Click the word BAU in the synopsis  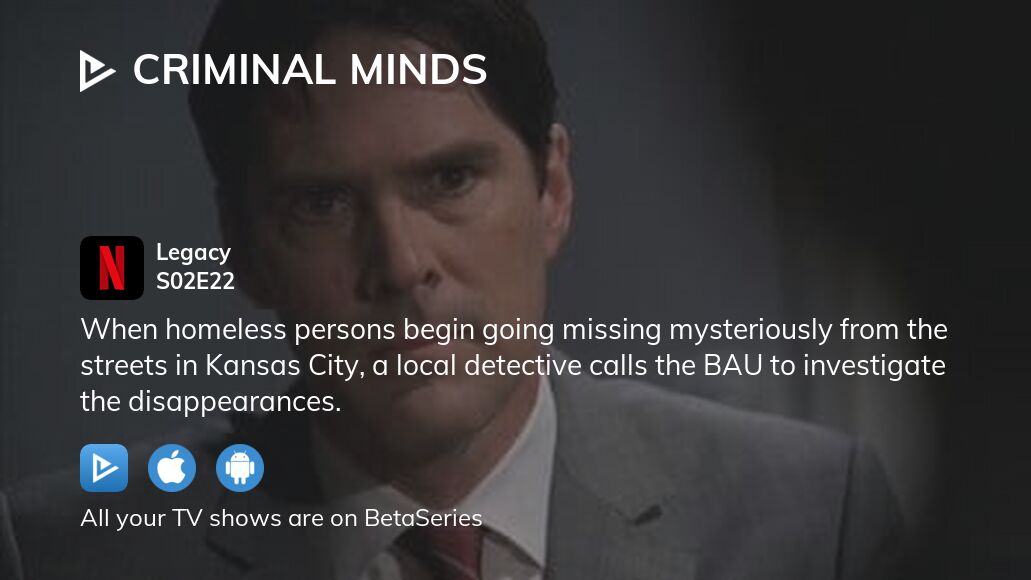coord(732,366)
